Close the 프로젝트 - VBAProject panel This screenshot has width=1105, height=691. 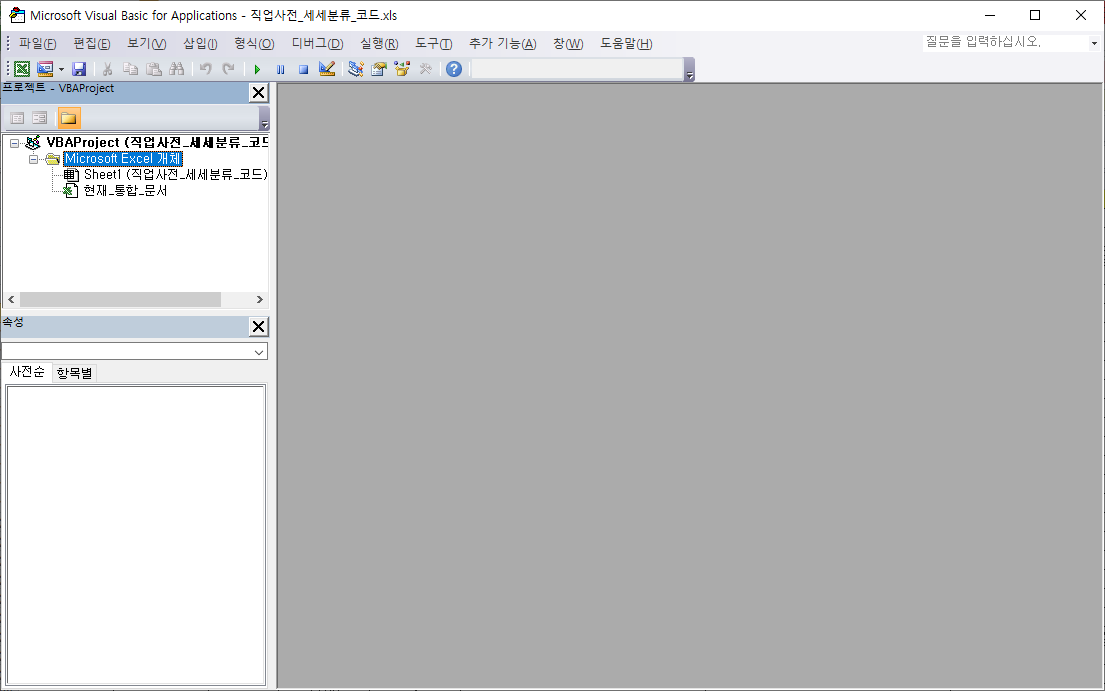(259, 92)
